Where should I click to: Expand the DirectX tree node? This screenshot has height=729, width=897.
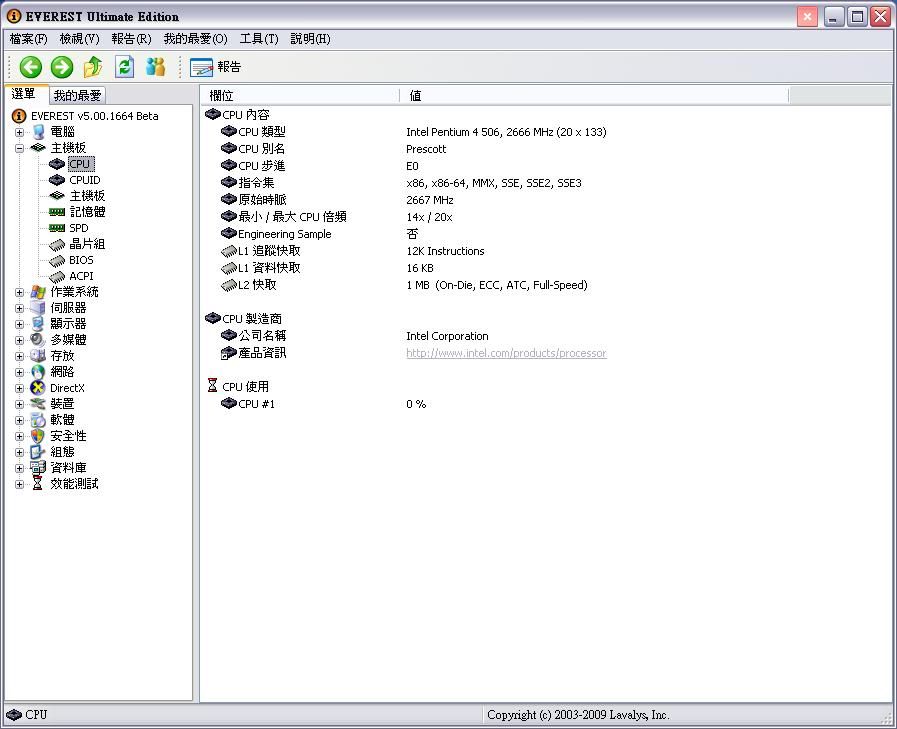click(19, 389)
